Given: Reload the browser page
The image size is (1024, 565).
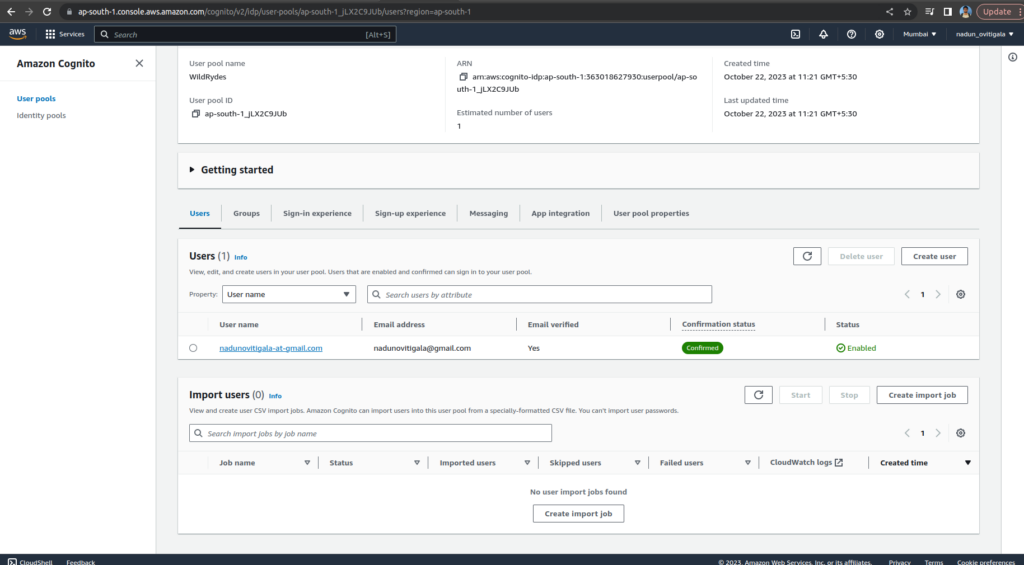Looking at the screenshot, I should click(x=47, y=12).
